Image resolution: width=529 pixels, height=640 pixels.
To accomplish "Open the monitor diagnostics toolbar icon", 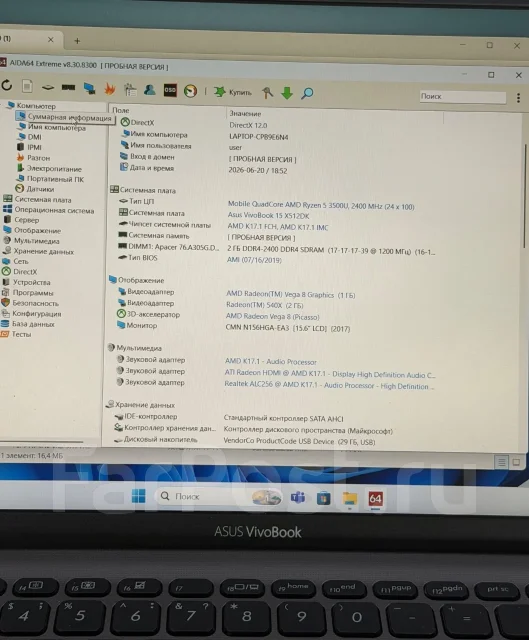I will click(89, 88).
